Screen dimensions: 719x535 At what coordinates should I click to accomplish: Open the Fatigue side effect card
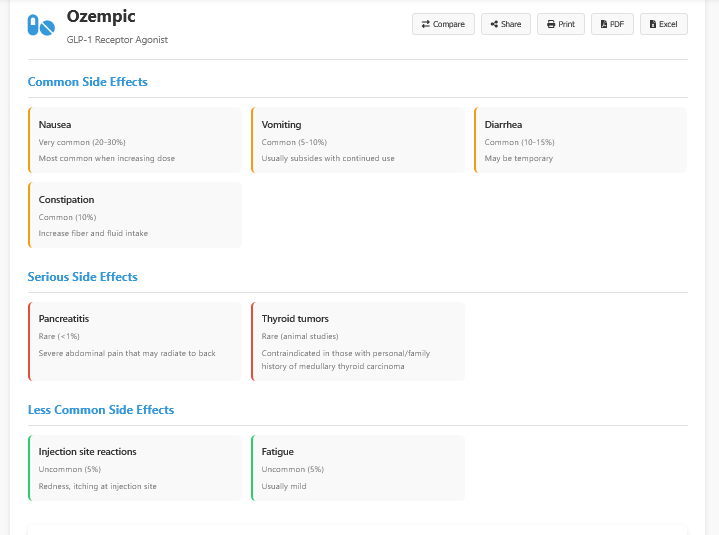(358, 467)
